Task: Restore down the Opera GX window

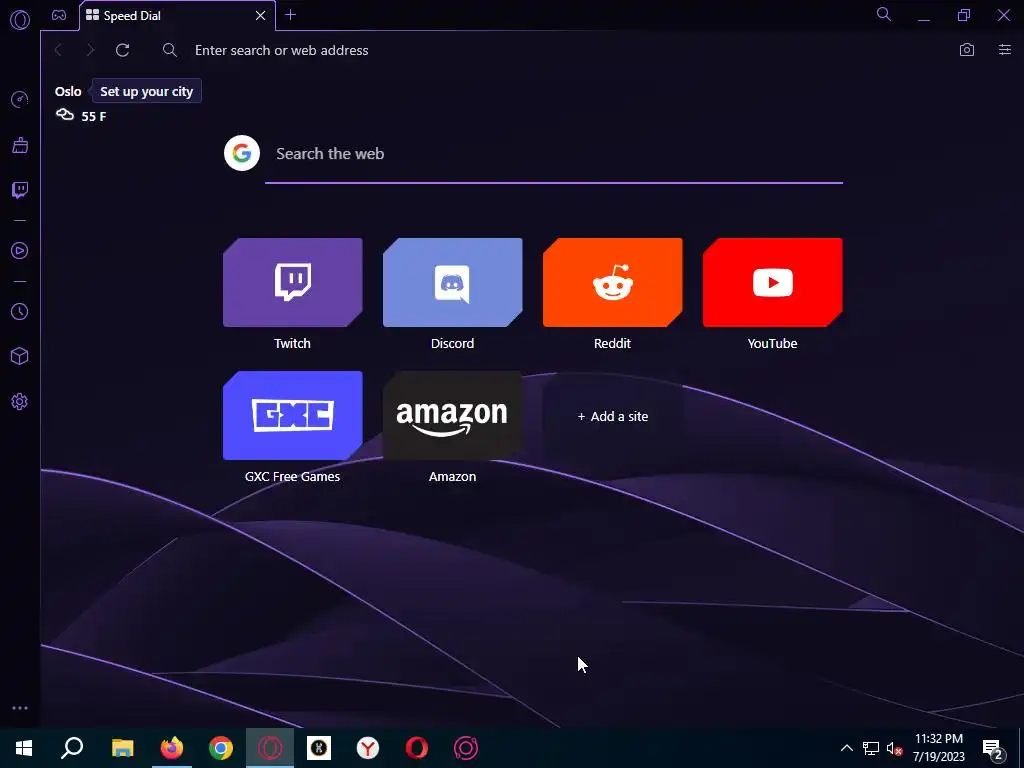Action: pos(964,15)
